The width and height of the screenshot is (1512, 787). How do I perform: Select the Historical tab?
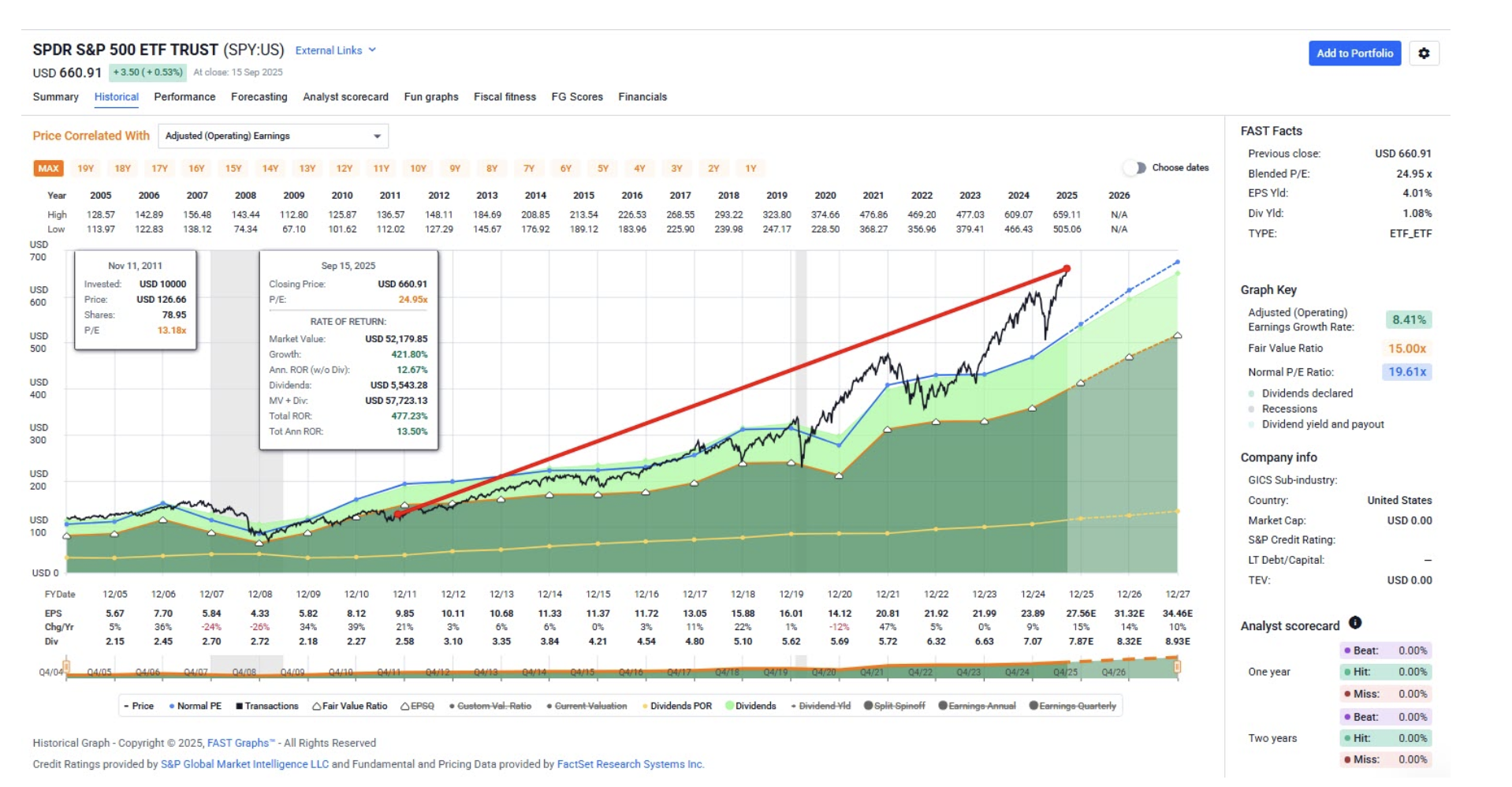[117, 97]
